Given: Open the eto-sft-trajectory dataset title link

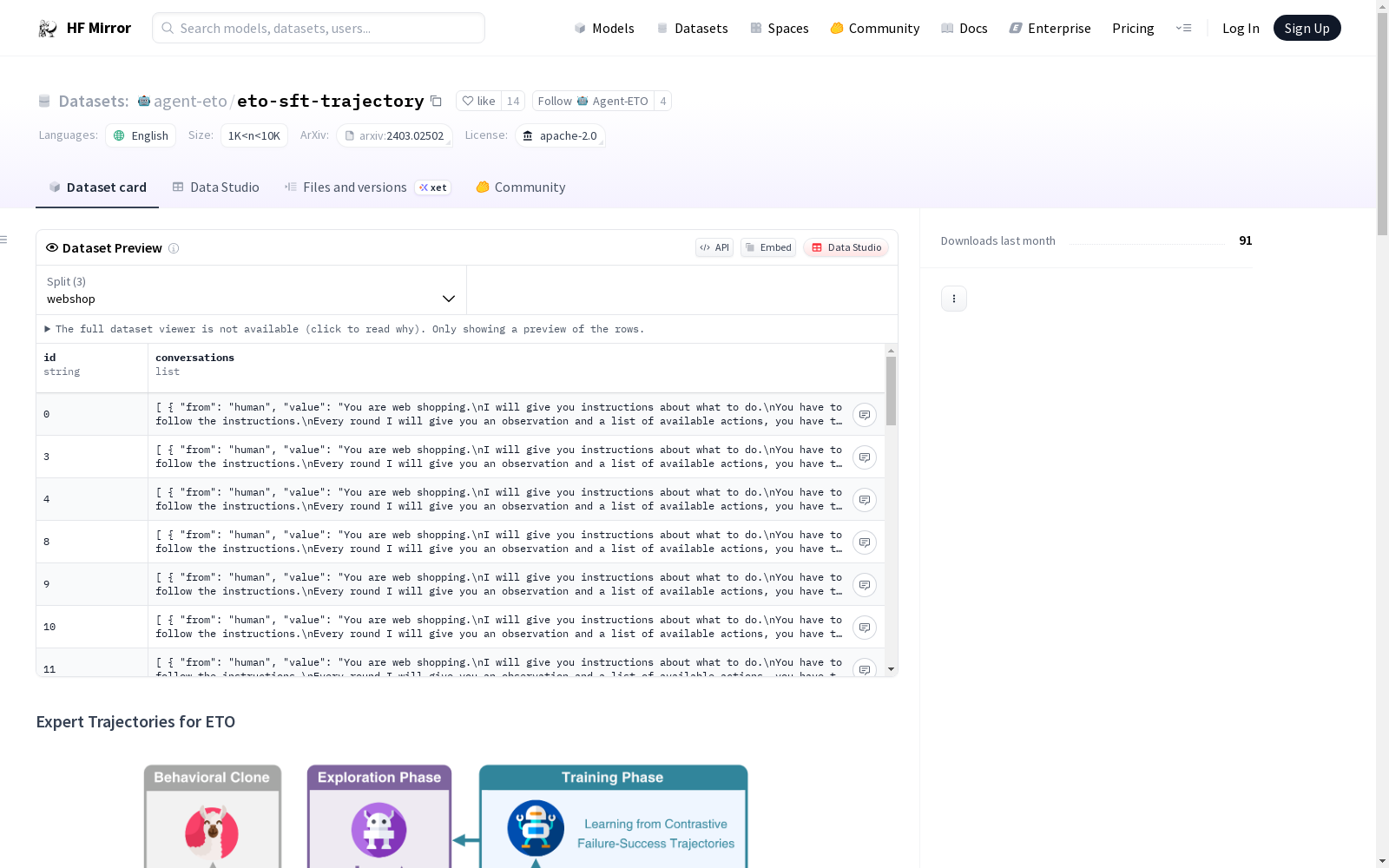Looking at the screenshot, I should pyautogui.click(x=331, y=102).
